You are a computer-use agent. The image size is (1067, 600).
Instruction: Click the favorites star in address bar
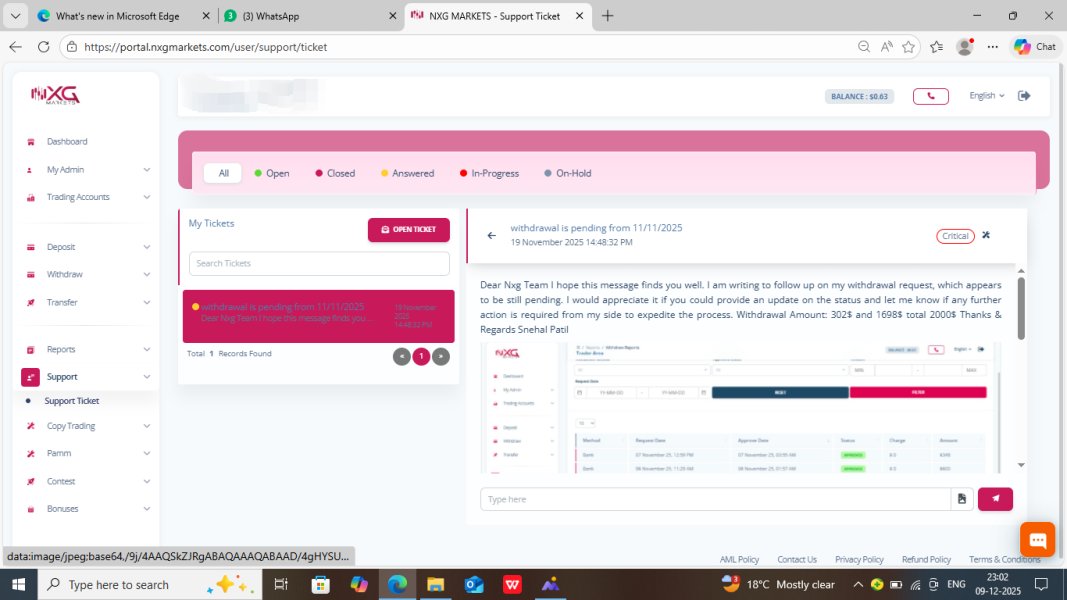coord(908,47)
